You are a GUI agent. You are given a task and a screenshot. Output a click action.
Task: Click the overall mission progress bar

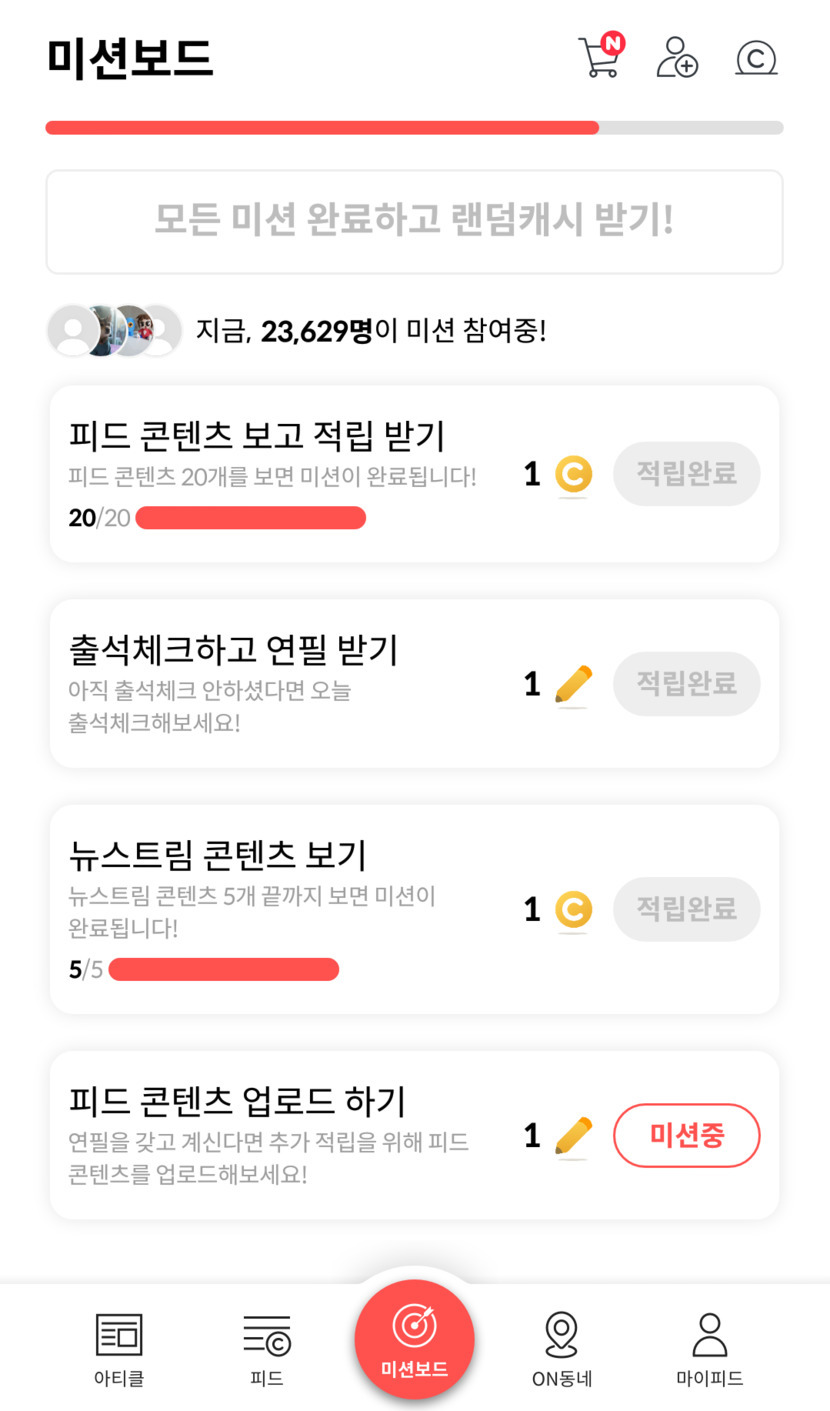[x=414, y=128]
